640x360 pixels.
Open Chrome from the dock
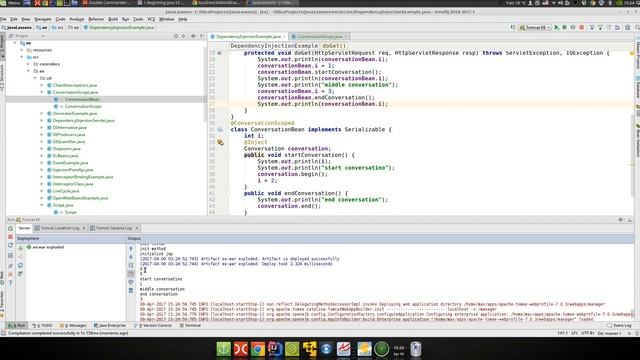258,349
